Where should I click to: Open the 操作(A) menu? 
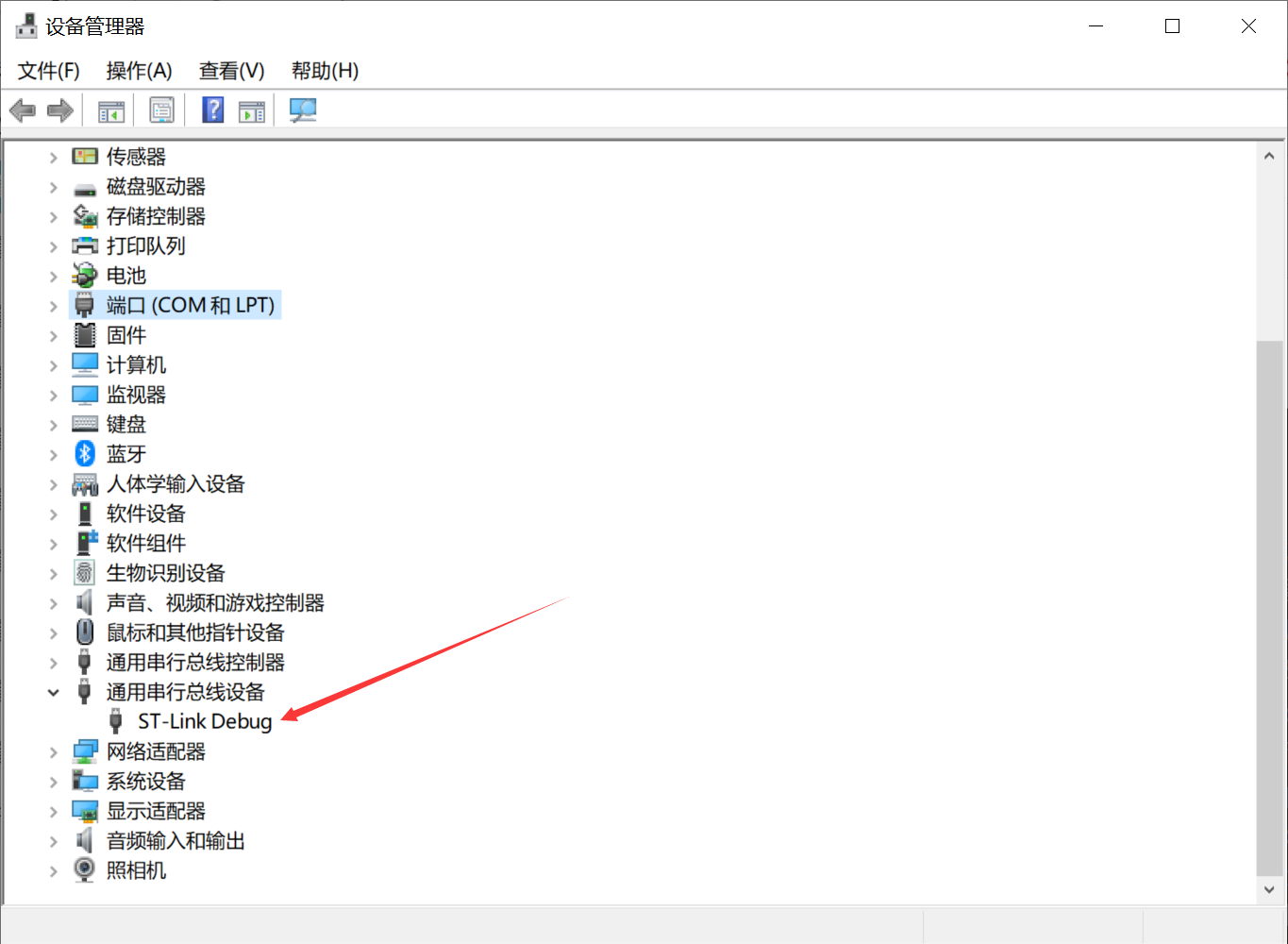[138, 70]
